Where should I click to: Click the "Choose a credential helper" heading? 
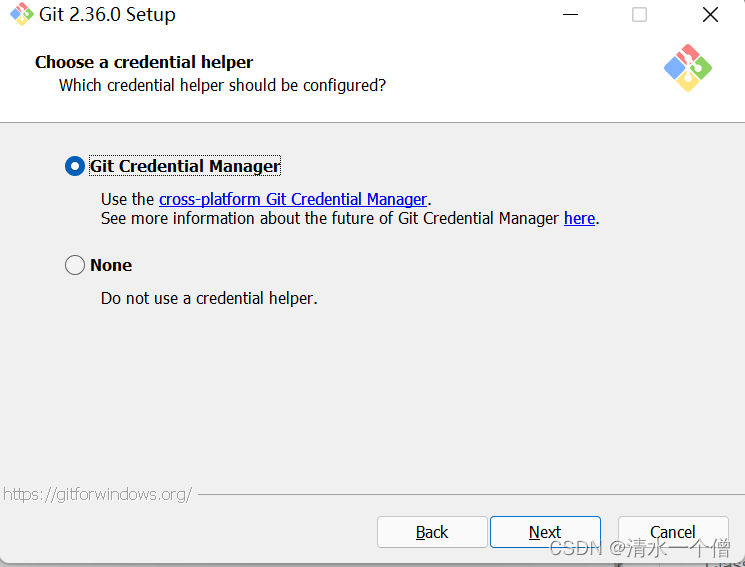point(144,62)
